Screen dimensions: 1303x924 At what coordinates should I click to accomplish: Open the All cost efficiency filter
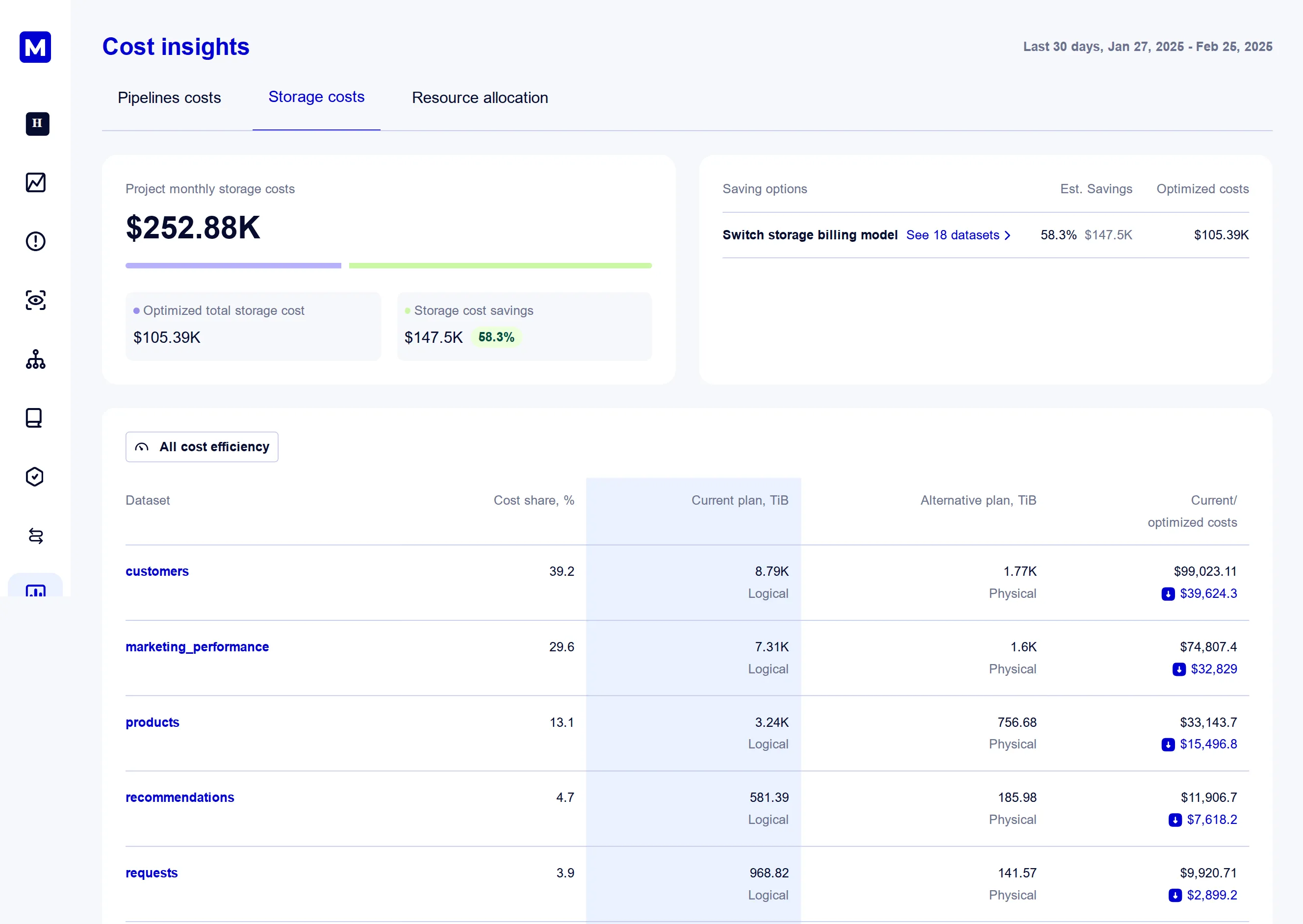pos(202,447)
